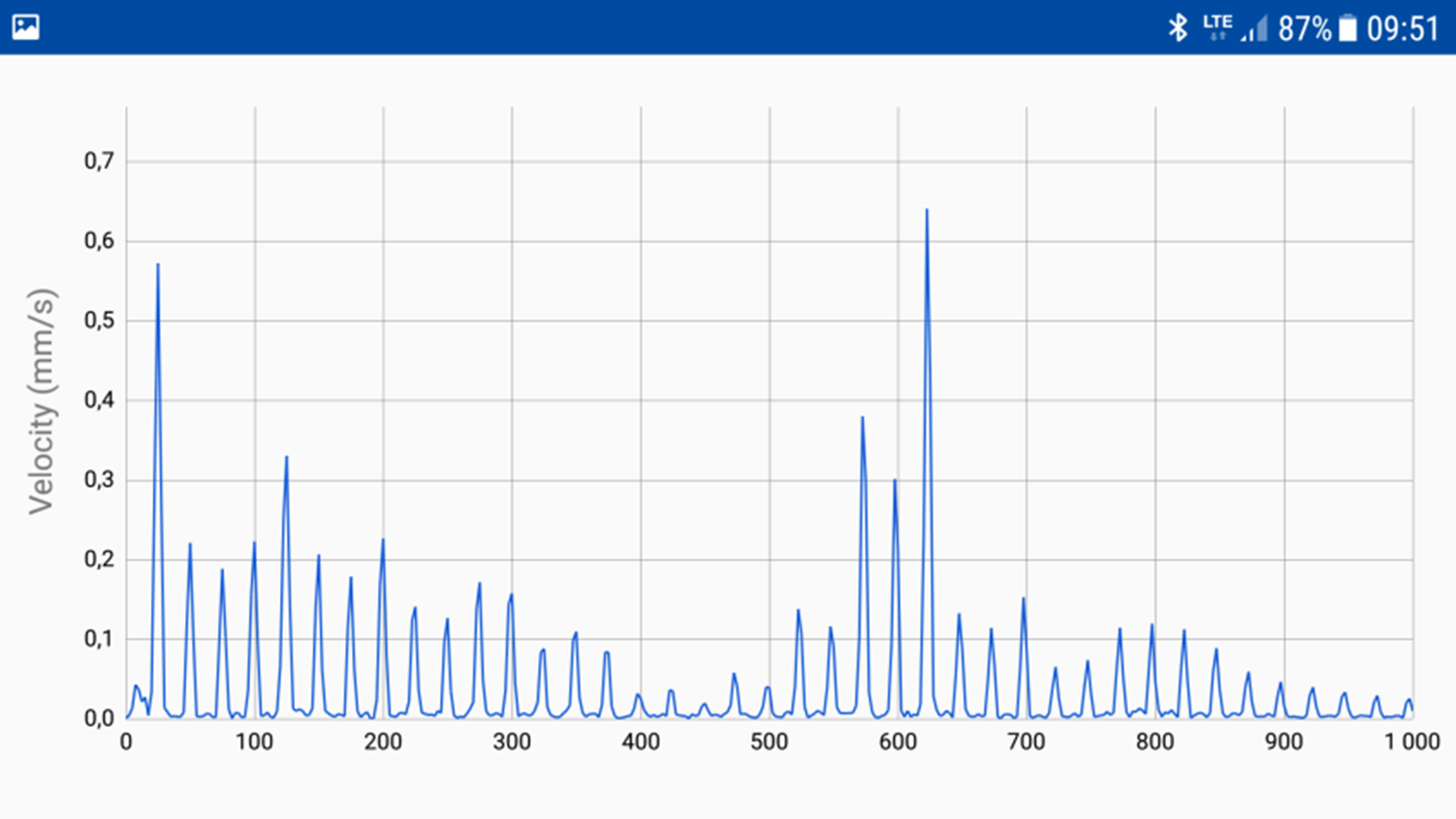Screen dimensions: 1456x819
Task: Click the 0.38 peak before 600
Action: (862, 419)
